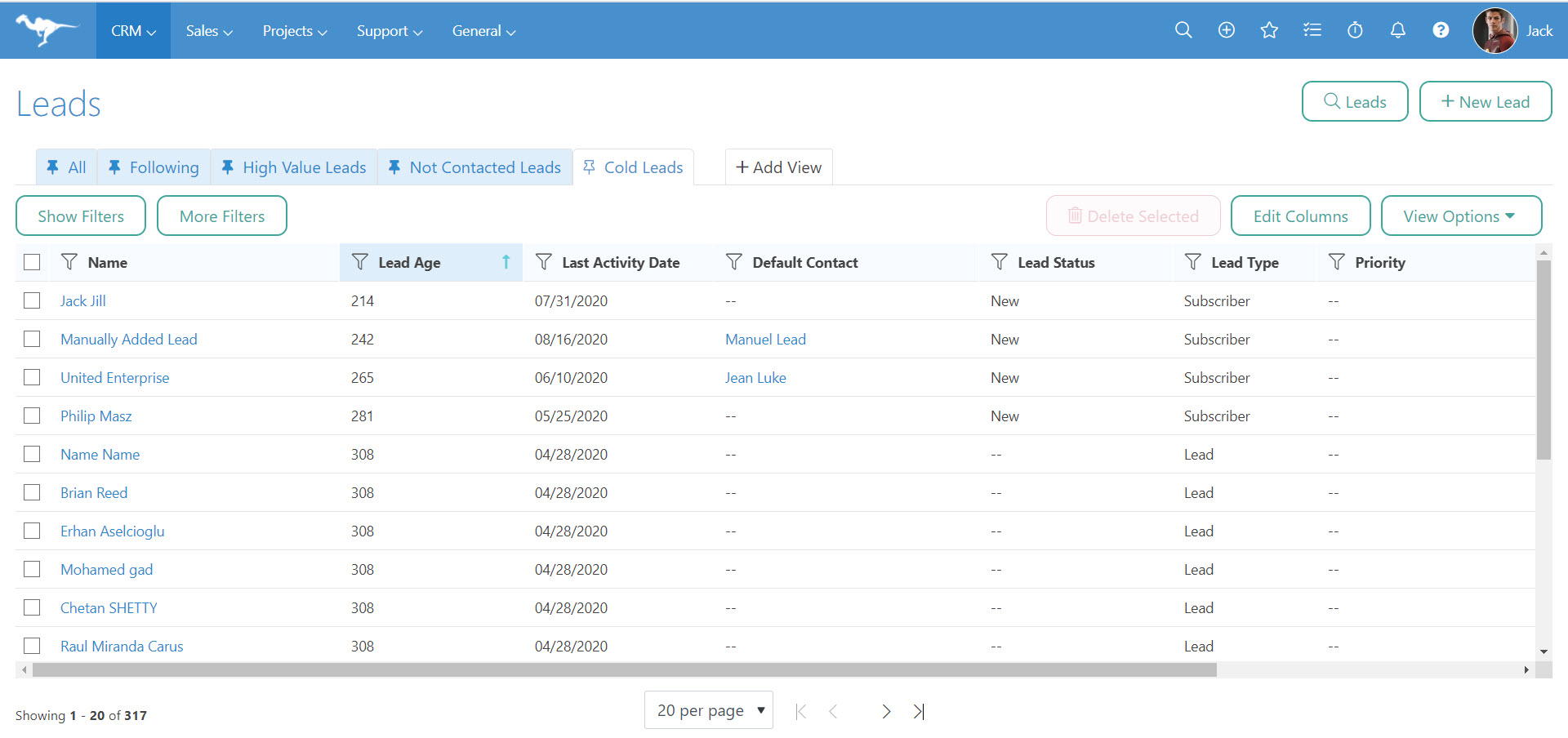Click the quick add plus circle icon
The height and width of the screenshot is (738, 1568).
pos(1227,30)
